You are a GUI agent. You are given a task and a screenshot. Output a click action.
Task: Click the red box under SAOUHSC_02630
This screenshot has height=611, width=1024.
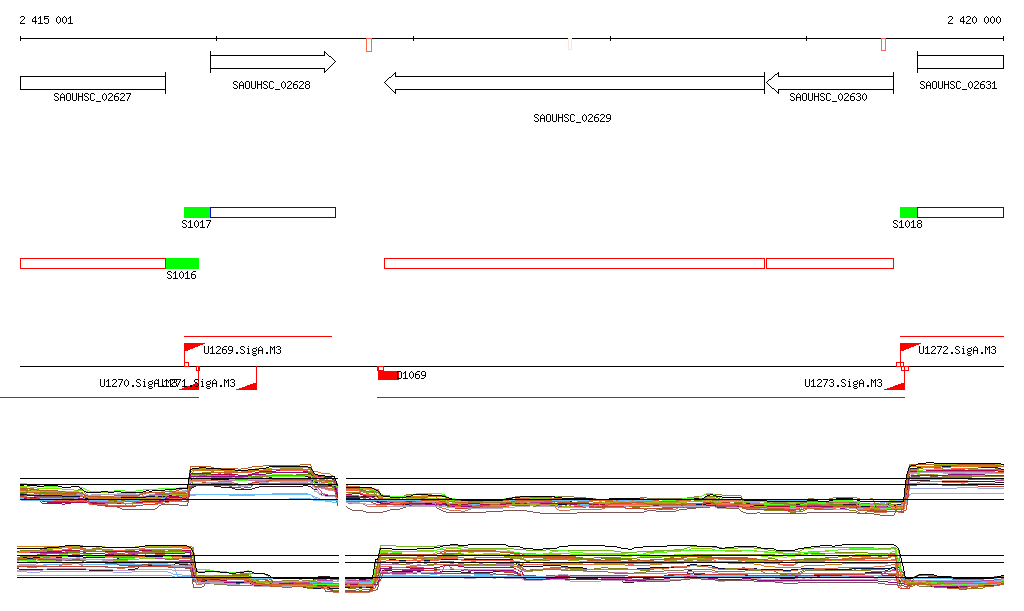829,263
